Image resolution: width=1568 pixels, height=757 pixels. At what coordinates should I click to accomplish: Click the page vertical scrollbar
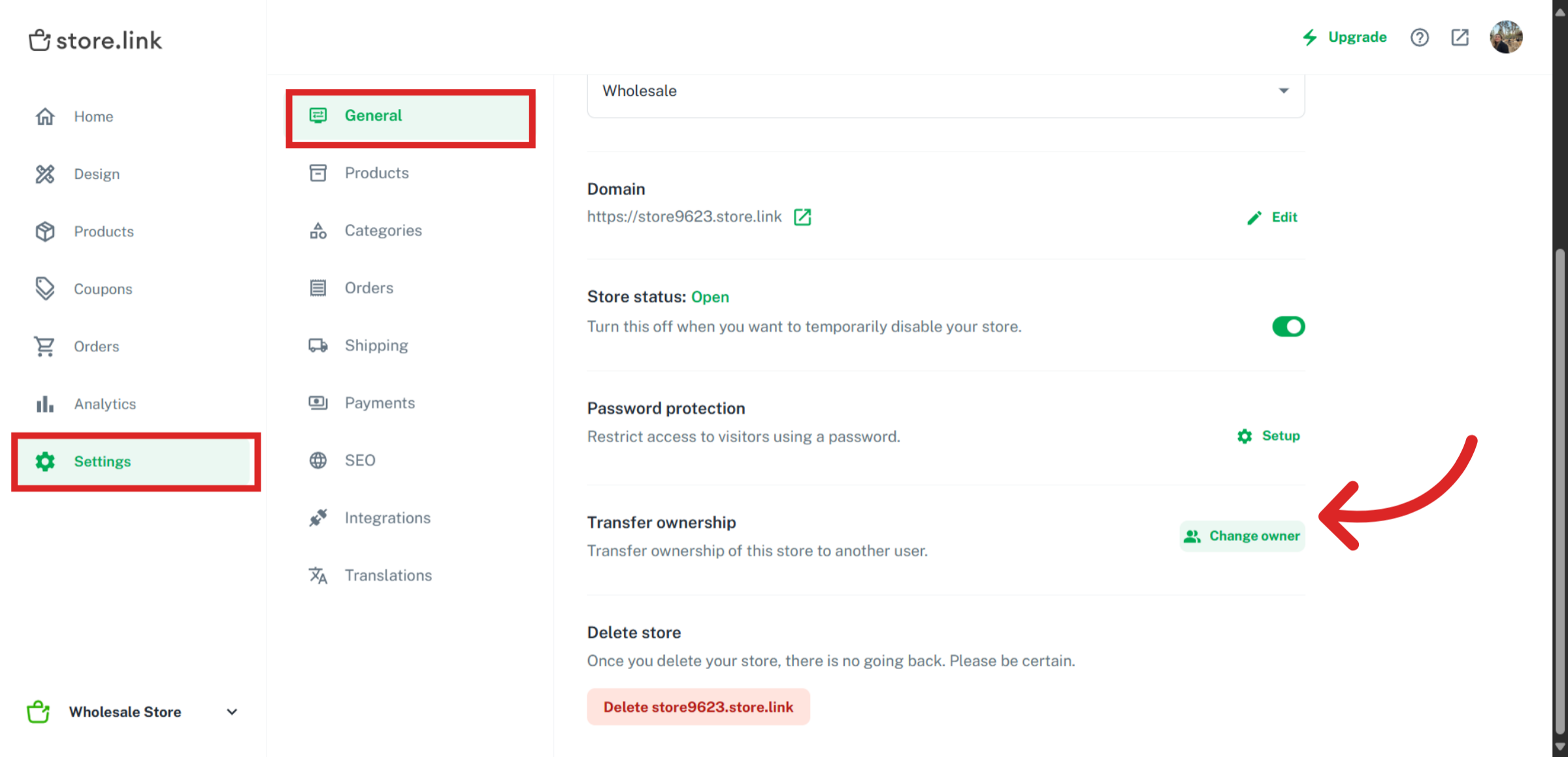[x=1560, y=490]
